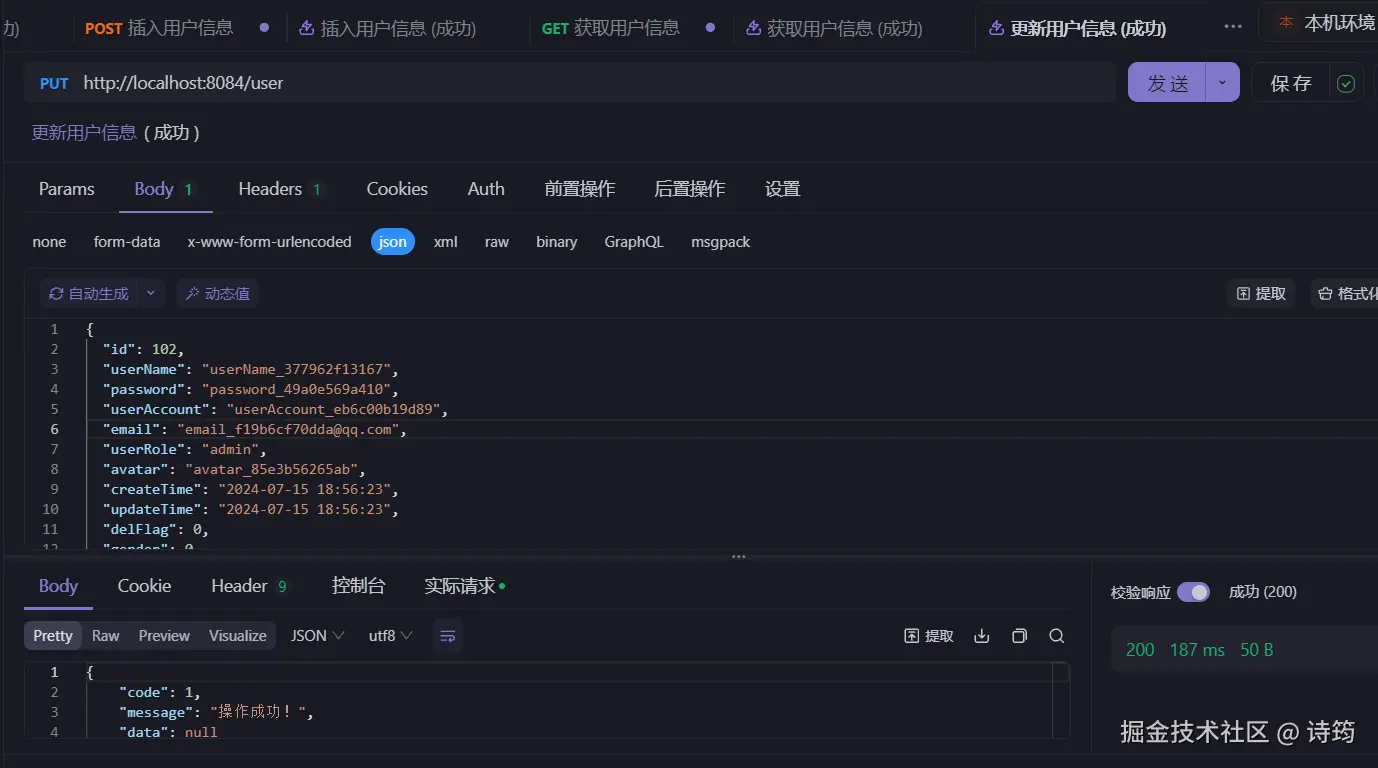The image size is (1378, 768).
Task: Open the 后置操作 tab
Action: [690, 189]
